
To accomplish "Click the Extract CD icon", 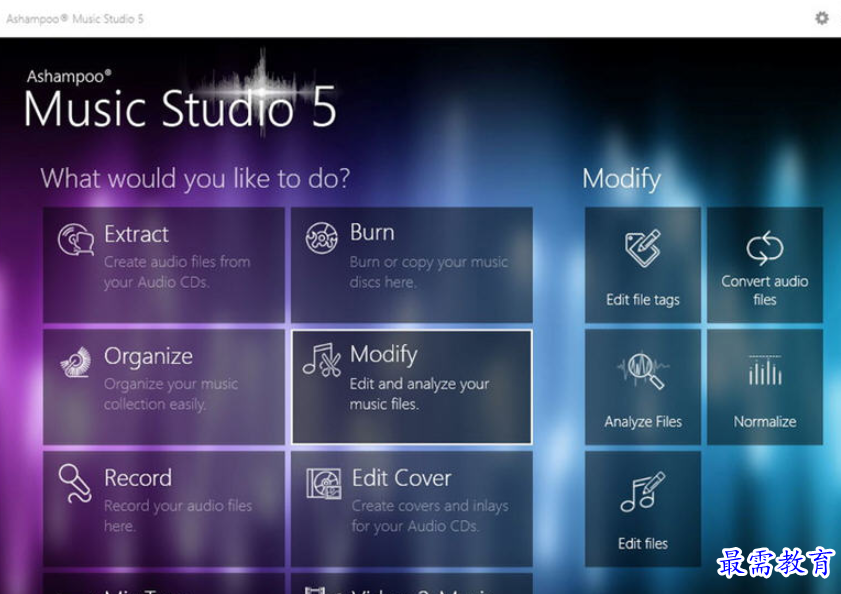I will [76, 239].
